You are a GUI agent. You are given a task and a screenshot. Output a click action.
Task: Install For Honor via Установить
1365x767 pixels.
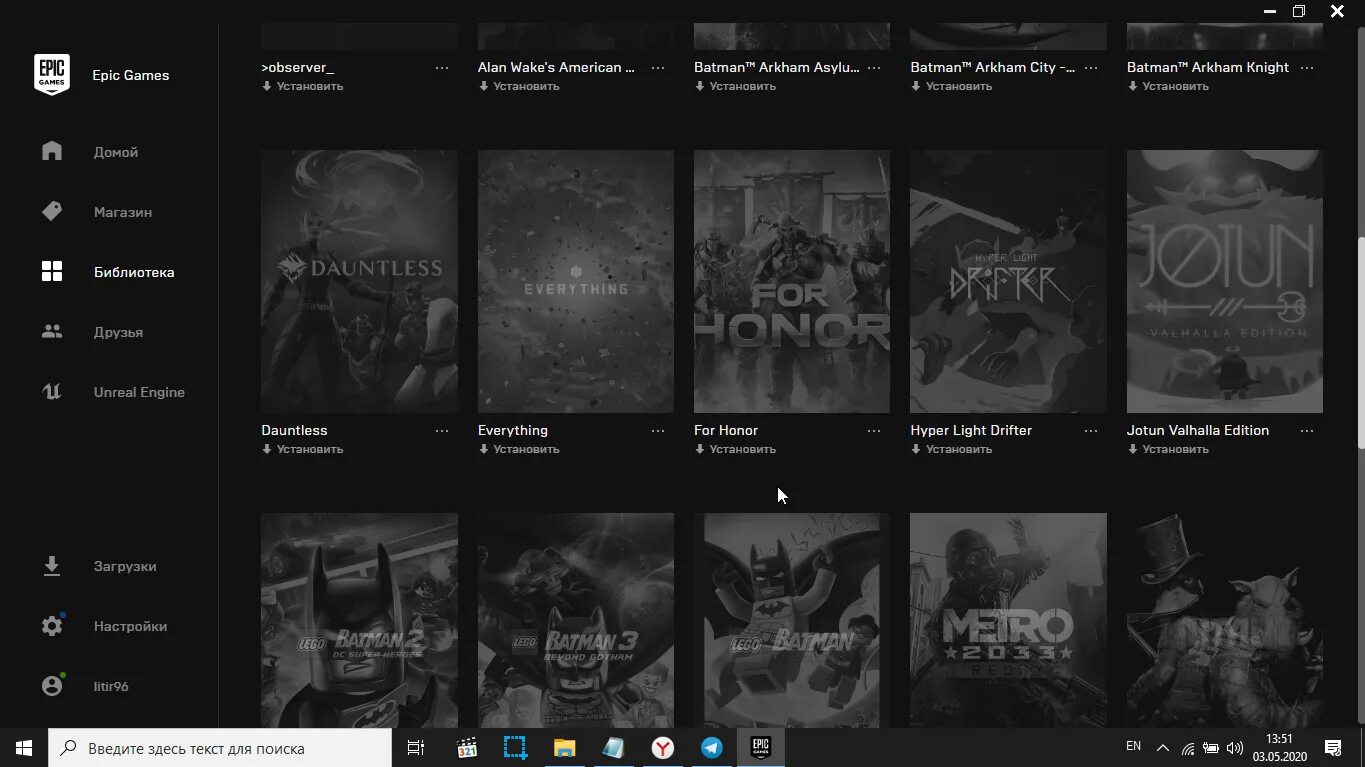point(735,449)
